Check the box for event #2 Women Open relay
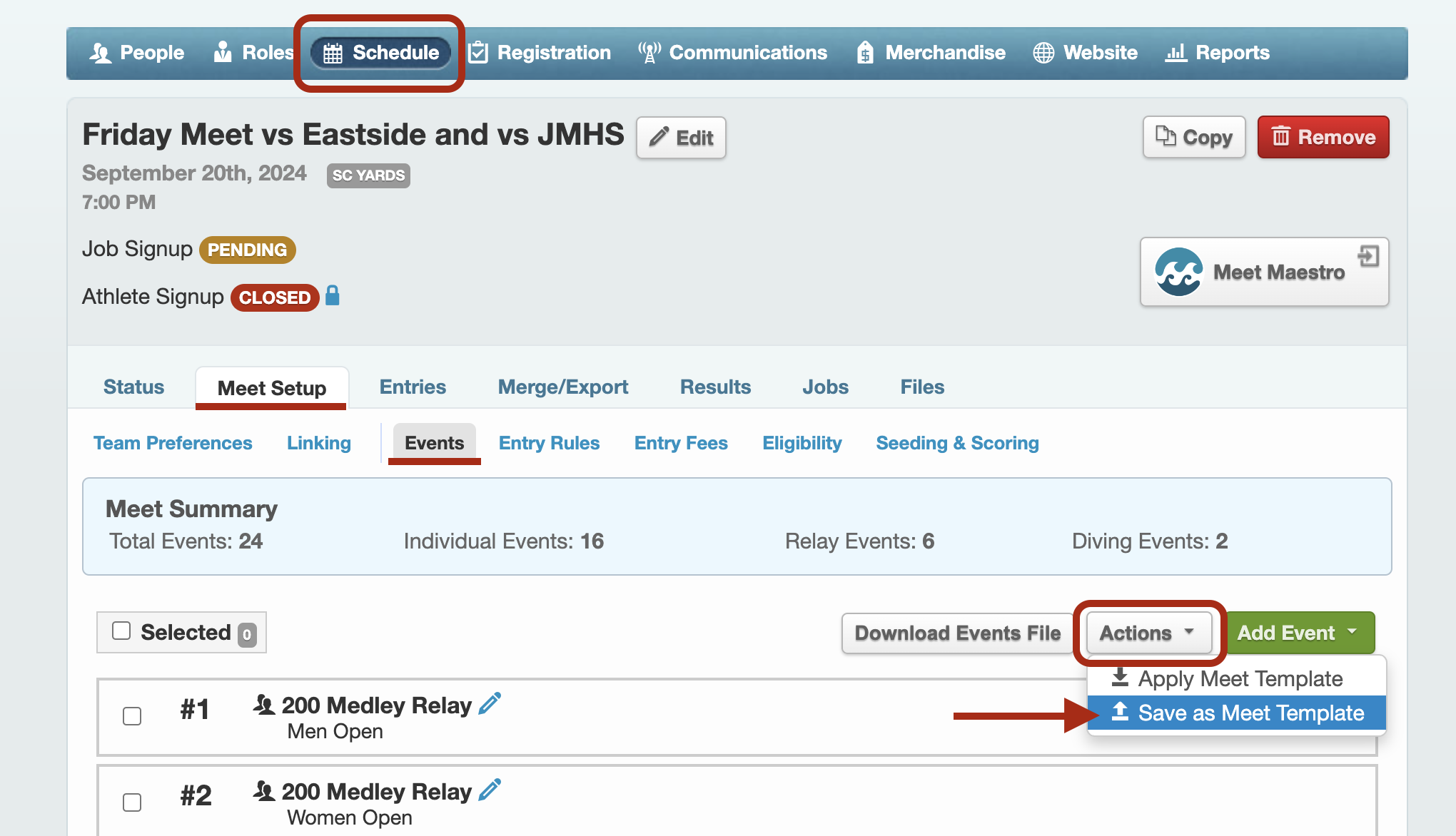The width and height of the screenshot is (1456, 836). [132, 802]
